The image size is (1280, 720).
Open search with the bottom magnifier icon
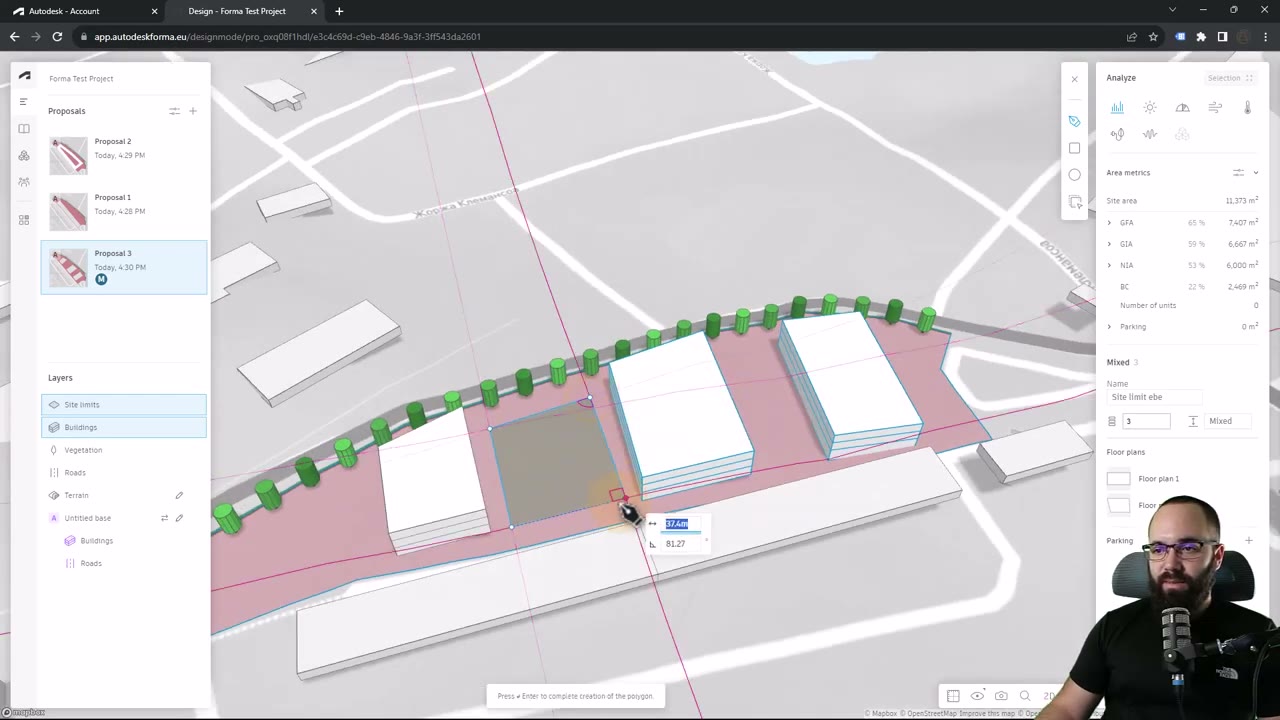pos(1025,696)
